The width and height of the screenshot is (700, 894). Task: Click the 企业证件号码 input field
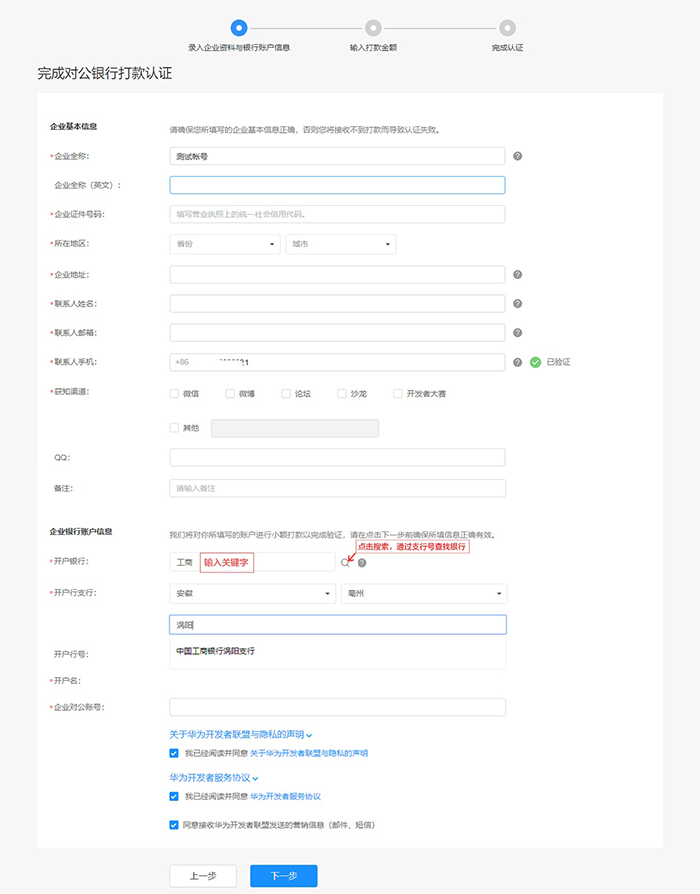[x=337, y=214]
